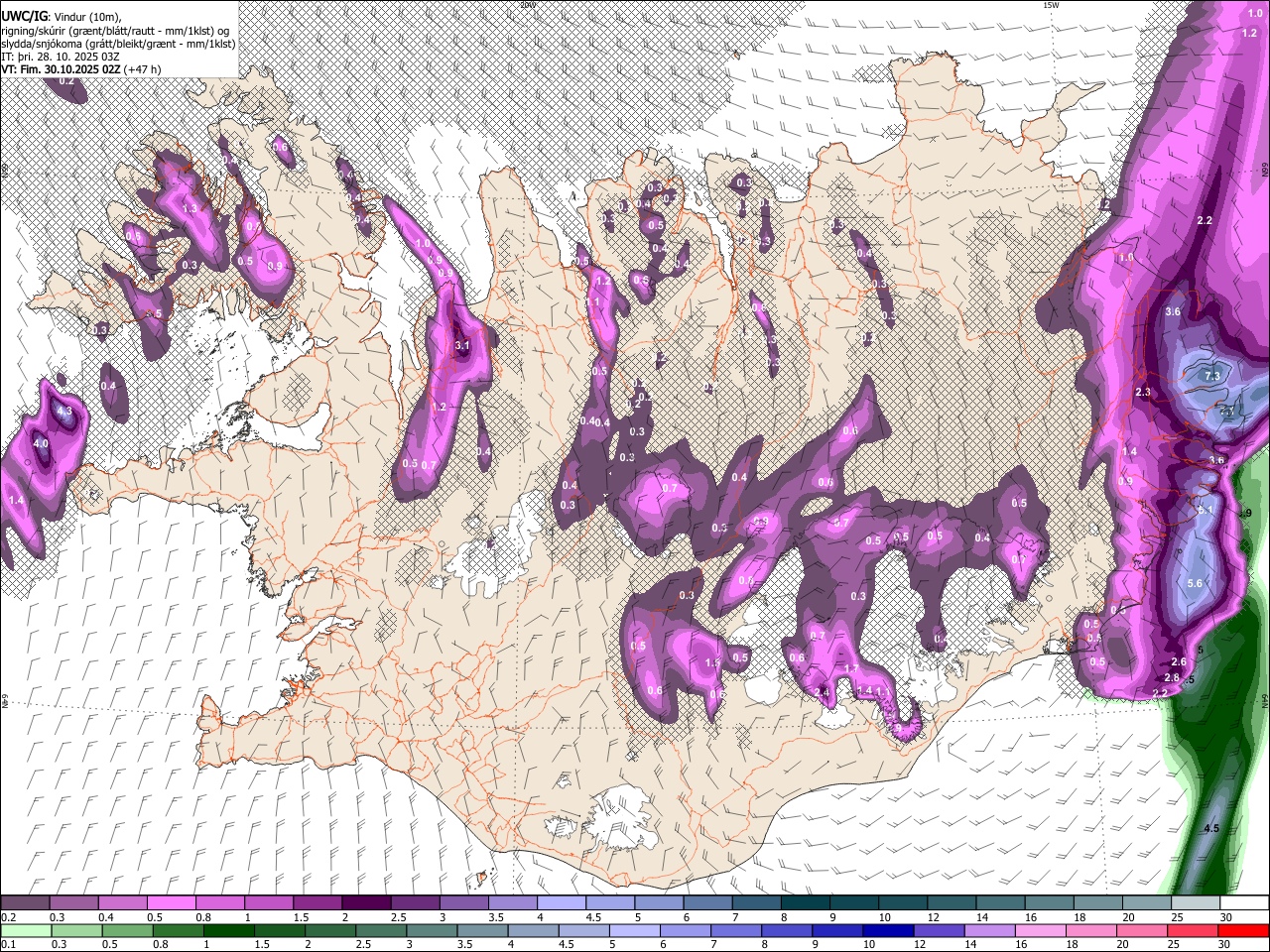Click the snow legend swatch labeled 0.2
1270x952 pixels.
click(x=24, y=903)
